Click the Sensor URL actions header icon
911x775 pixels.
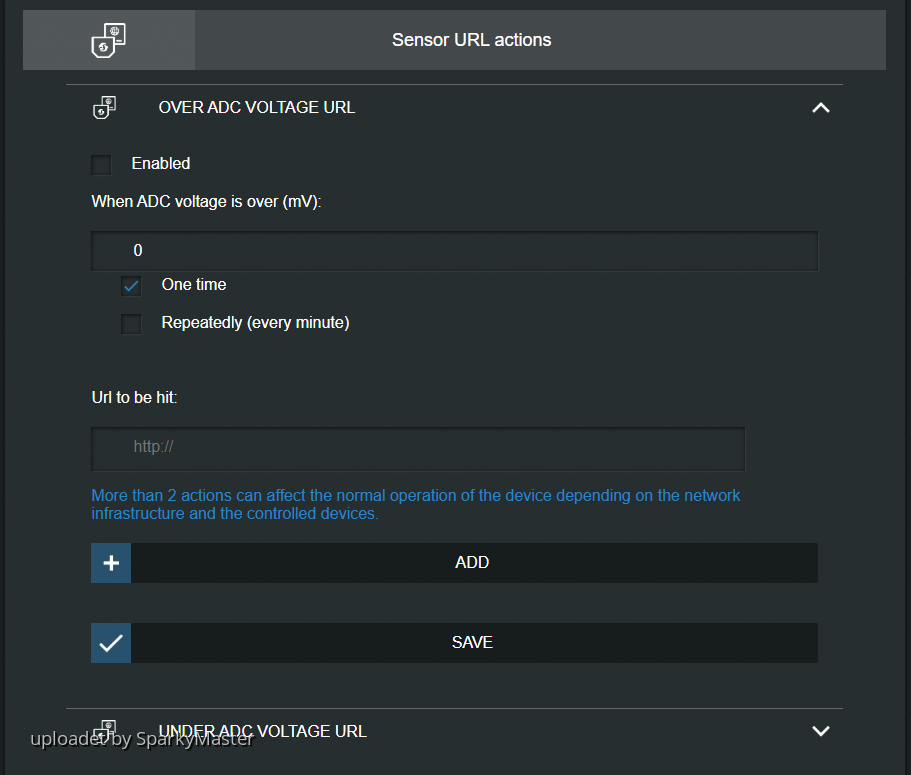(x=108, y=41)
